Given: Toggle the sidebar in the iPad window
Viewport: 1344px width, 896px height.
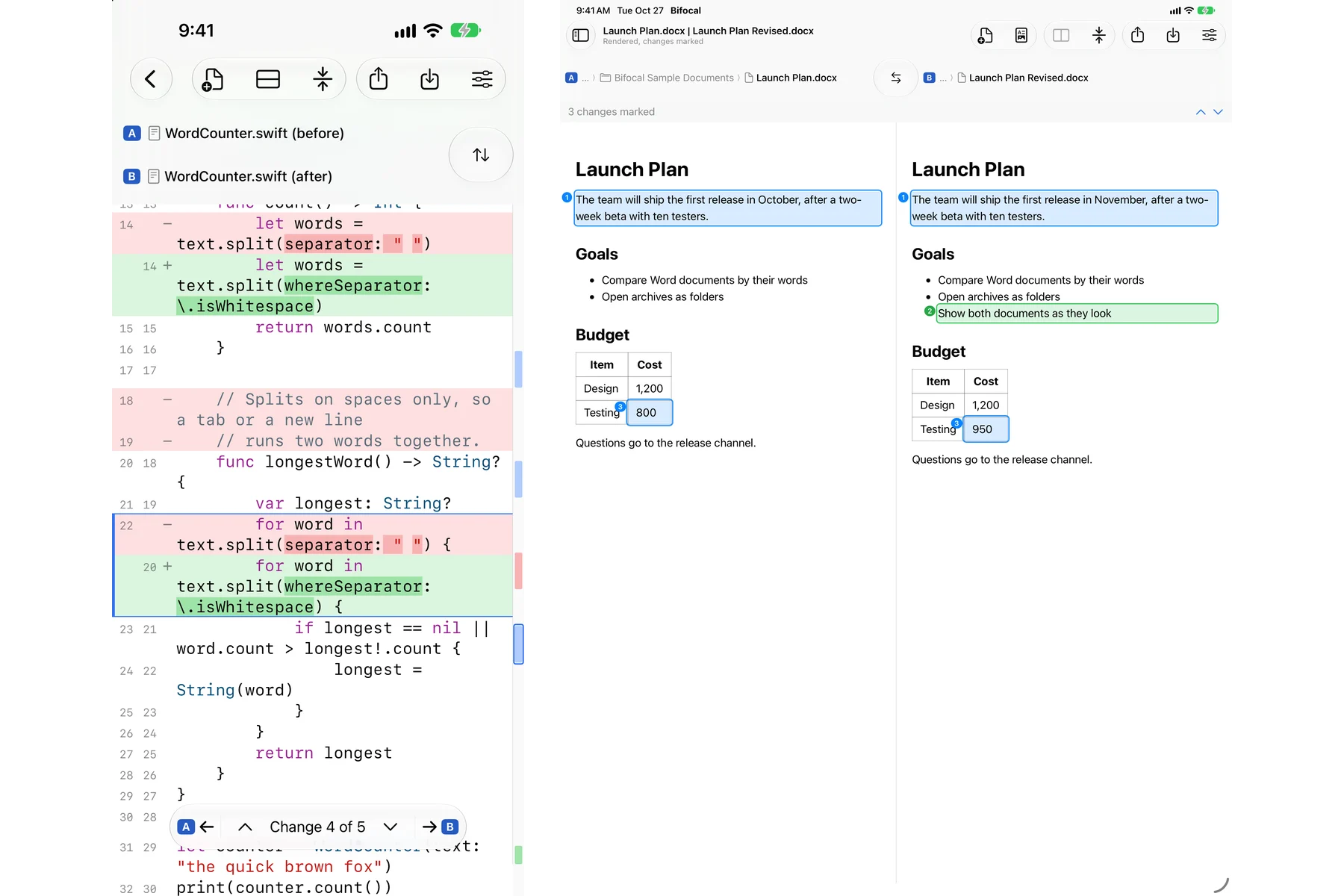Looking at the screenshot, I should tap(581, 35).
